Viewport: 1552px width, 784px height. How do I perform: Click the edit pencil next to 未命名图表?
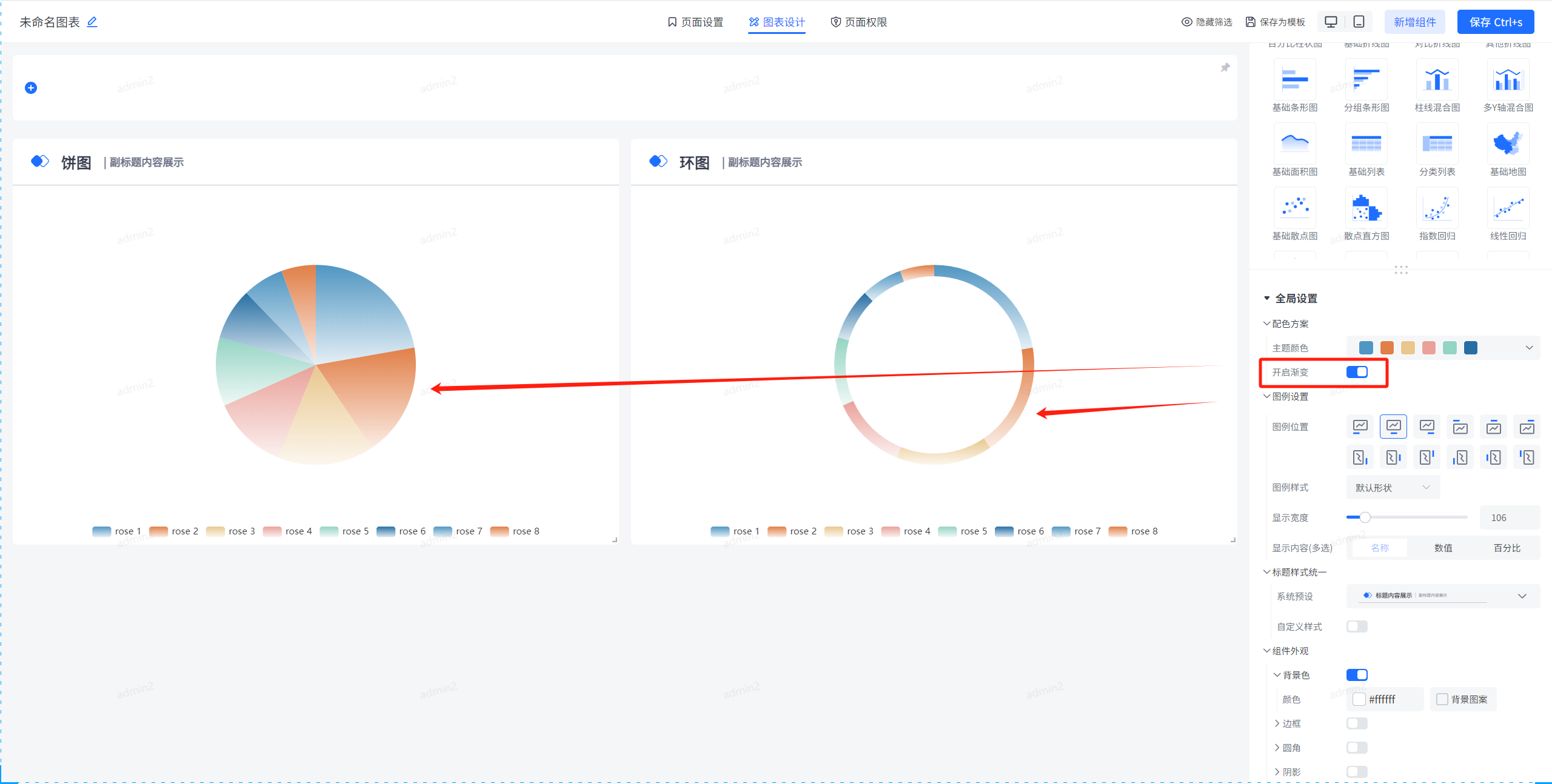(x=92, y=22)
